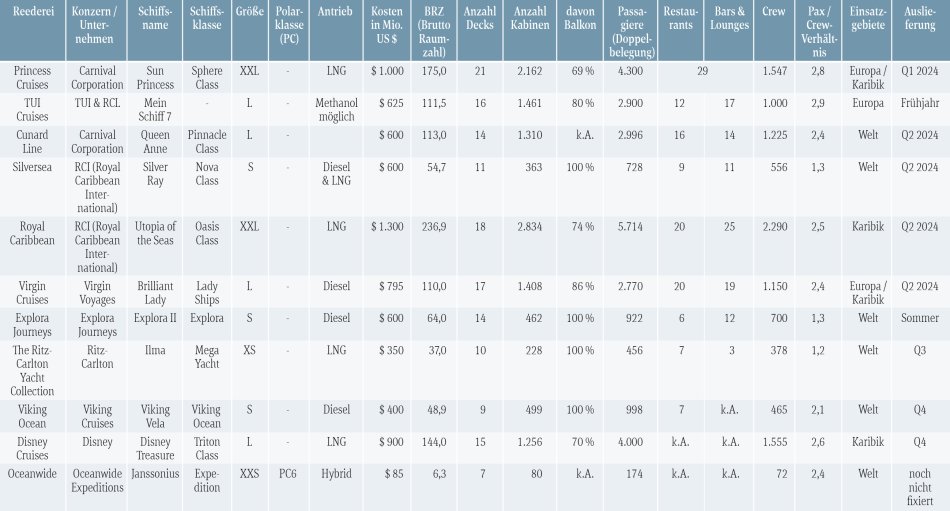Screen dimensions: 950x511
Task: Select the Sun Princess ship name
Action: pyautogui.click(x=155, y=78)
